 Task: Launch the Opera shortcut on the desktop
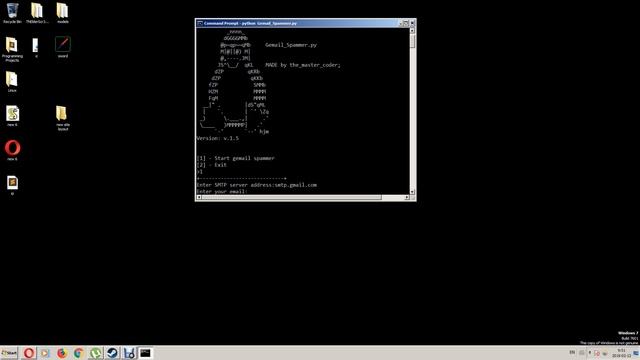tap(12, 150)
